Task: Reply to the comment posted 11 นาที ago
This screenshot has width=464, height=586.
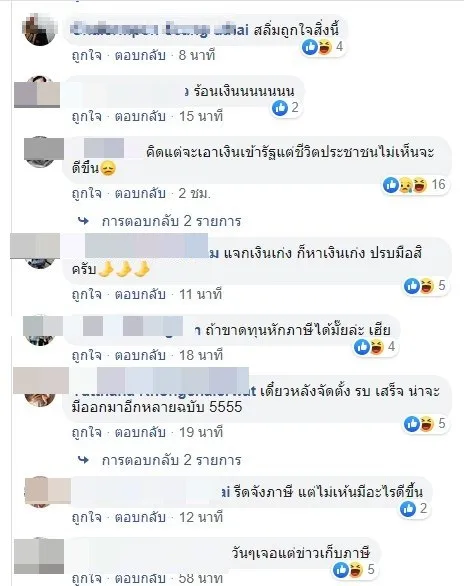Action: coord(140,294)
